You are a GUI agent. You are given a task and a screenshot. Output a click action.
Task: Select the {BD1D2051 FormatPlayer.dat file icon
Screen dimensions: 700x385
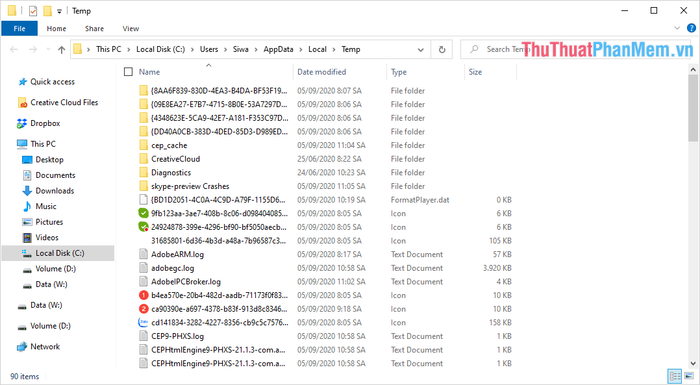pyautogui.click(x=143, y=200)
